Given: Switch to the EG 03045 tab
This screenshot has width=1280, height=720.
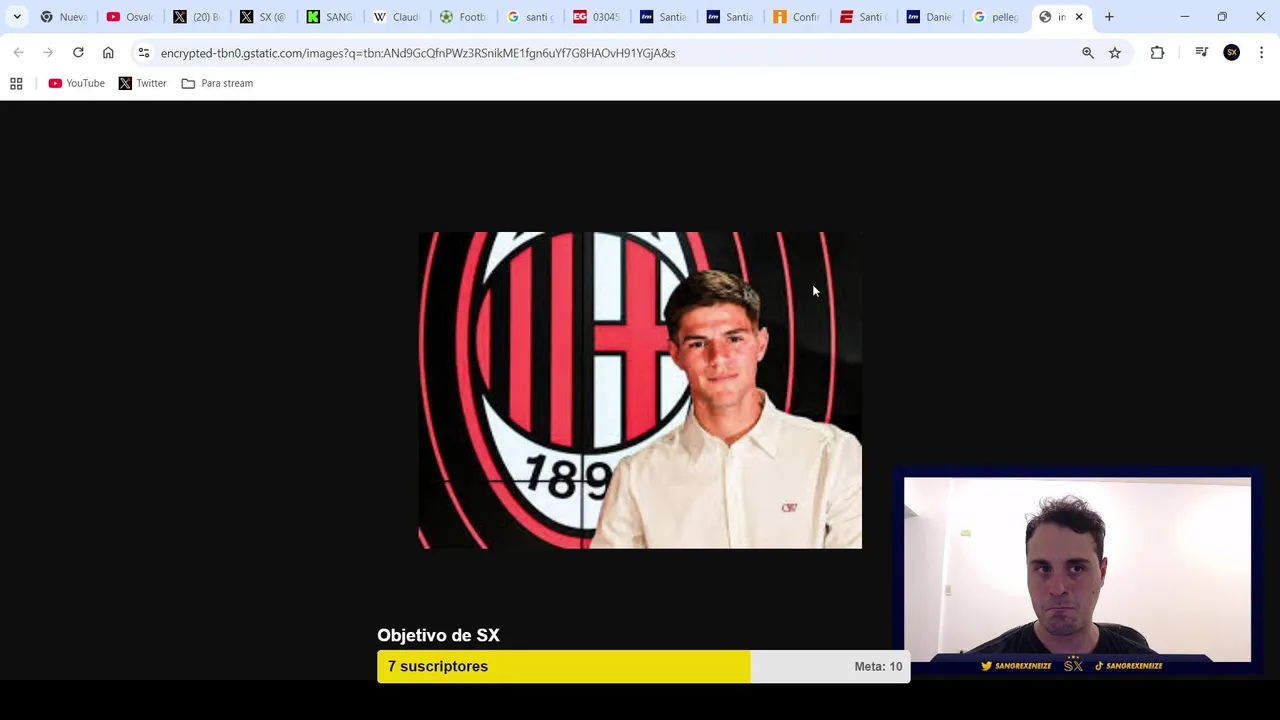Looking at the screenshot, I should point(598,17).
